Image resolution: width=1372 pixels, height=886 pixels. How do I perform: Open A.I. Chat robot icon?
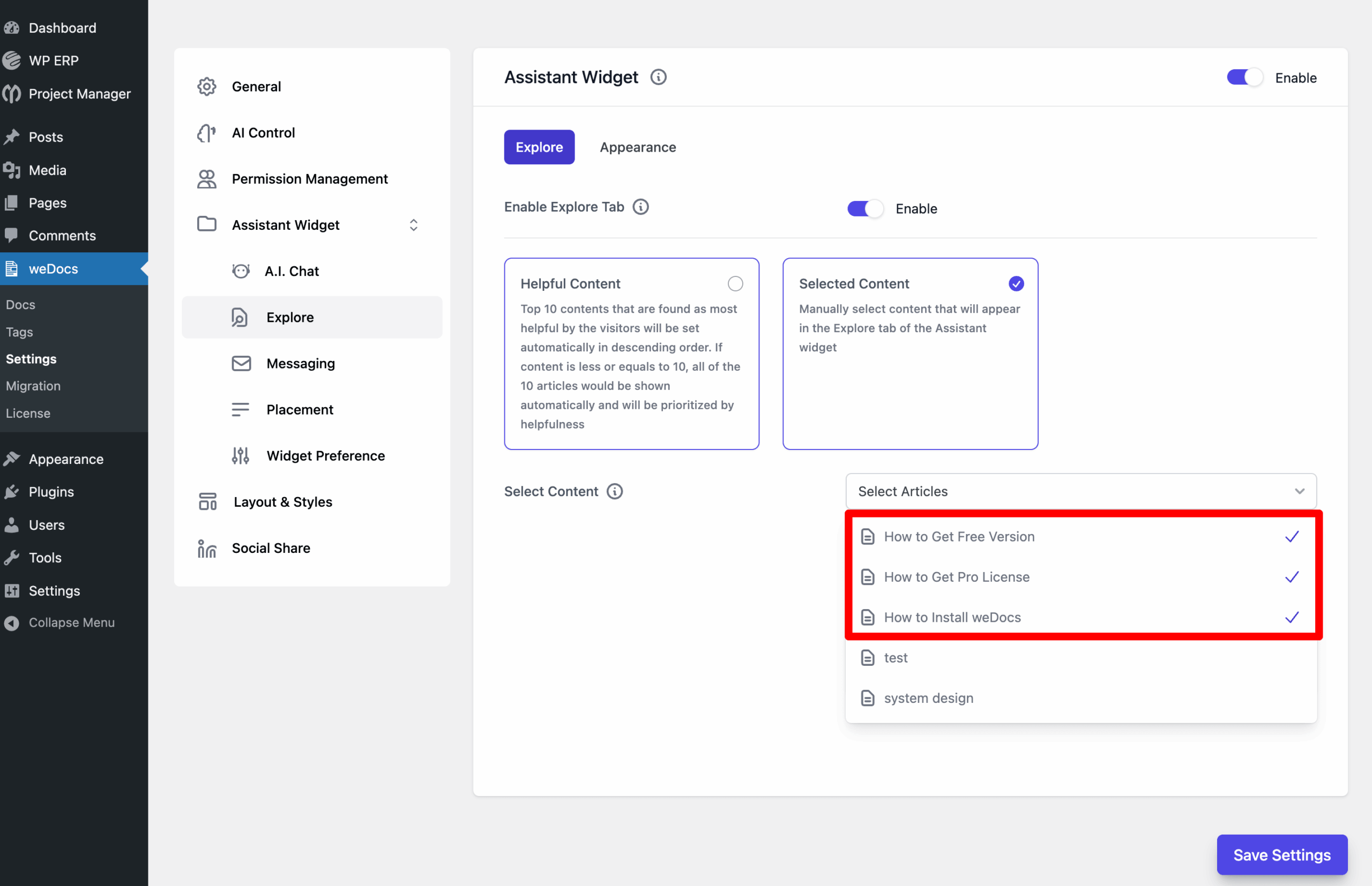[x=241, y=271]
